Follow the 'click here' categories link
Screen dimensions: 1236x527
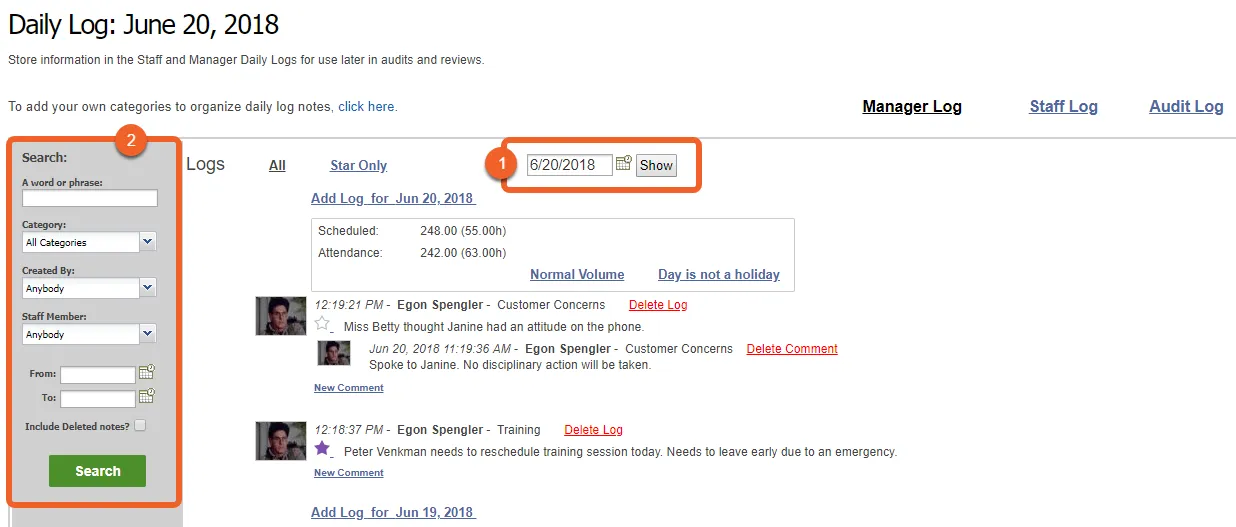(366, 106)
